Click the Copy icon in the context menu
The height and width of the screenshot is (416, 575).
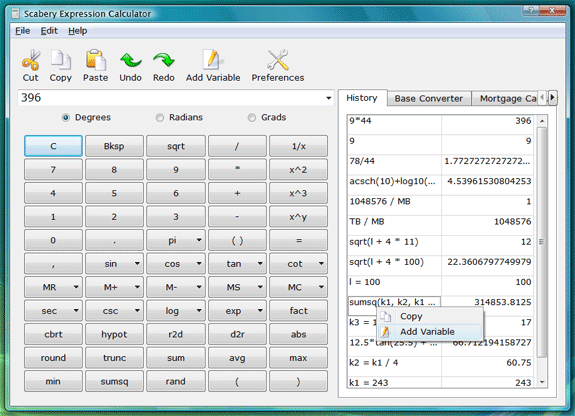click(385, 316)
